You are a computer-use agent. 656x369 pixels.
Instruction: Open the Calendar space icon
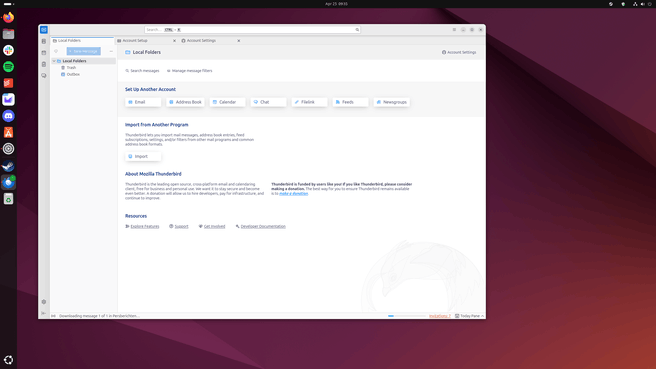pos(44,53)
